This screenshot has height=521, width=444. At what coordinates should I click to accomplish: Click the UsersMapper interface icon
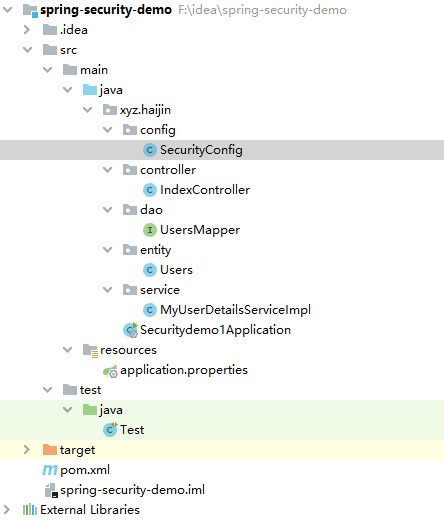(150, 230)
